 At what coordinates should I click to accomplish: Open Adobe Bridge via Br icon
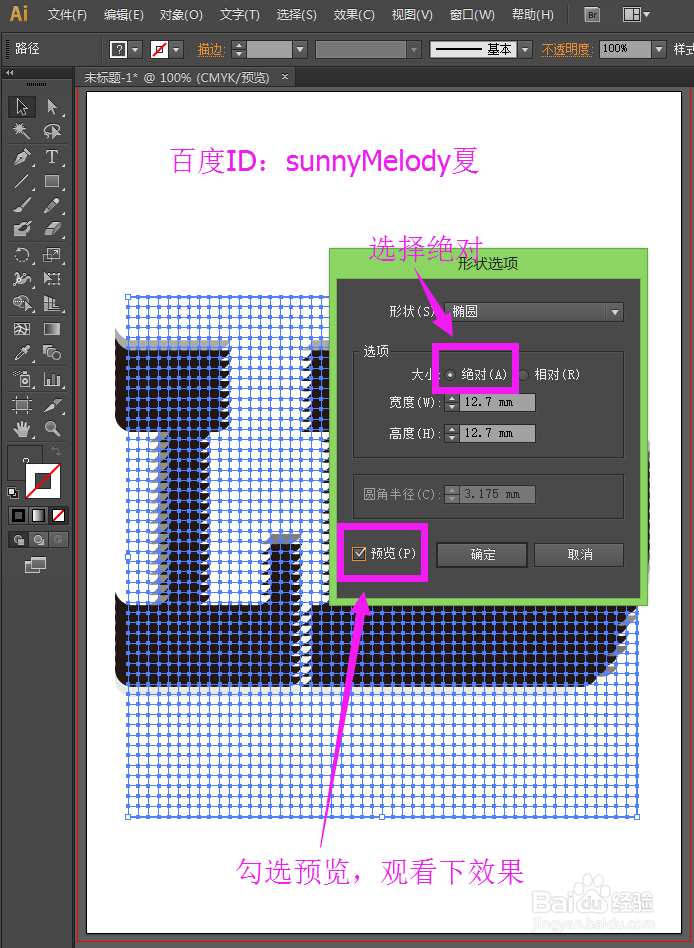[592, 15]
